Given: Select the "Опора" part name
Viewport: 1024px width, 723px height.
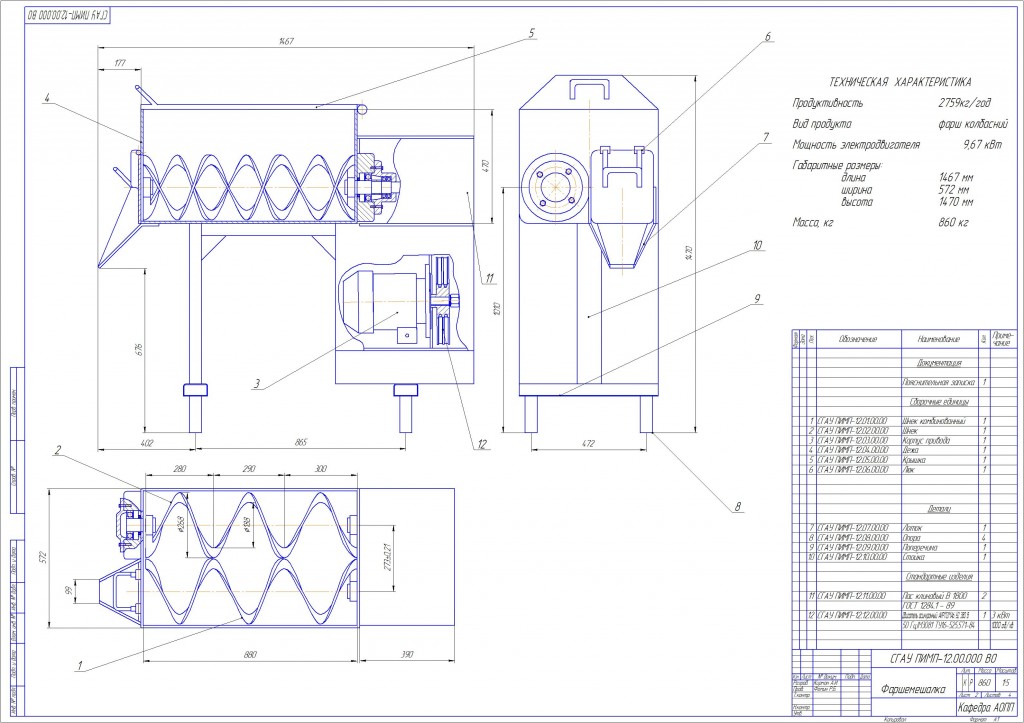Looking at the screenshot, I should [912, 538].
